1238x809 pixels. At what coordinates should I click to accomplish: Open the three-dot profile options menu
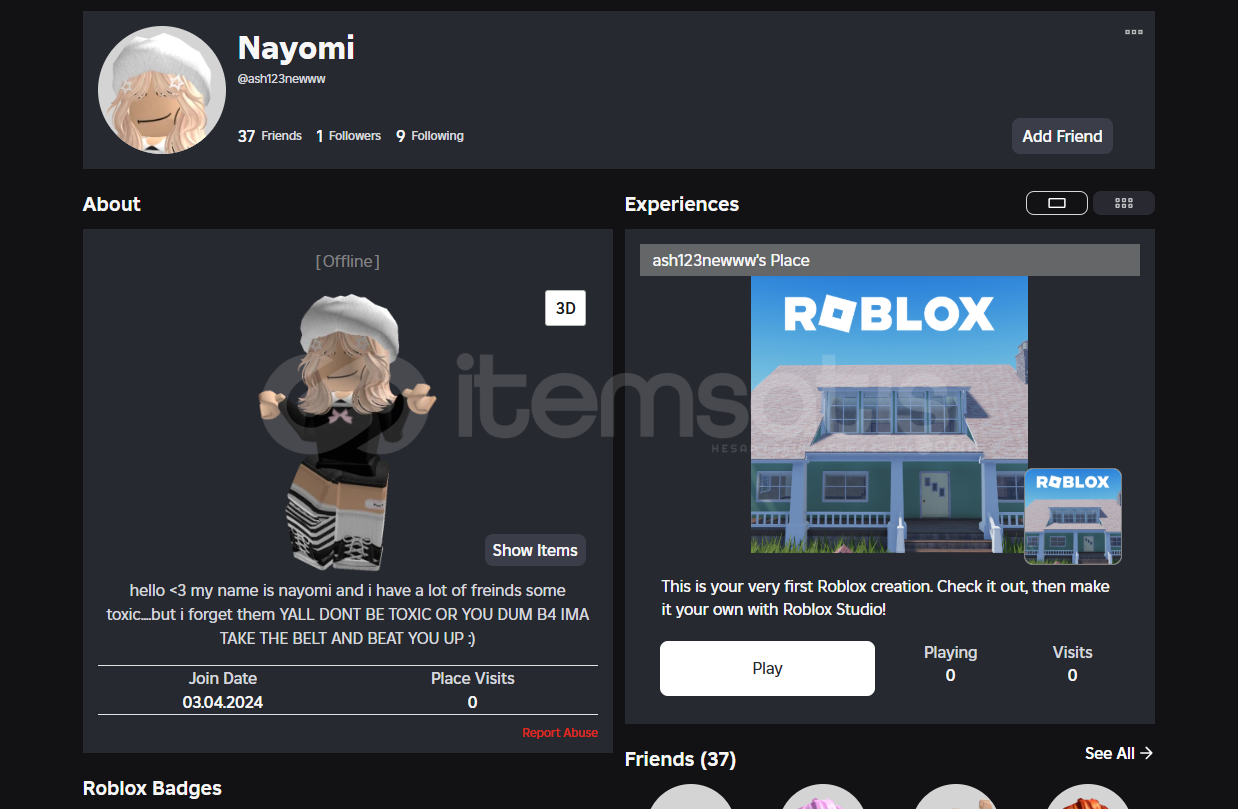click(1133, 32)
